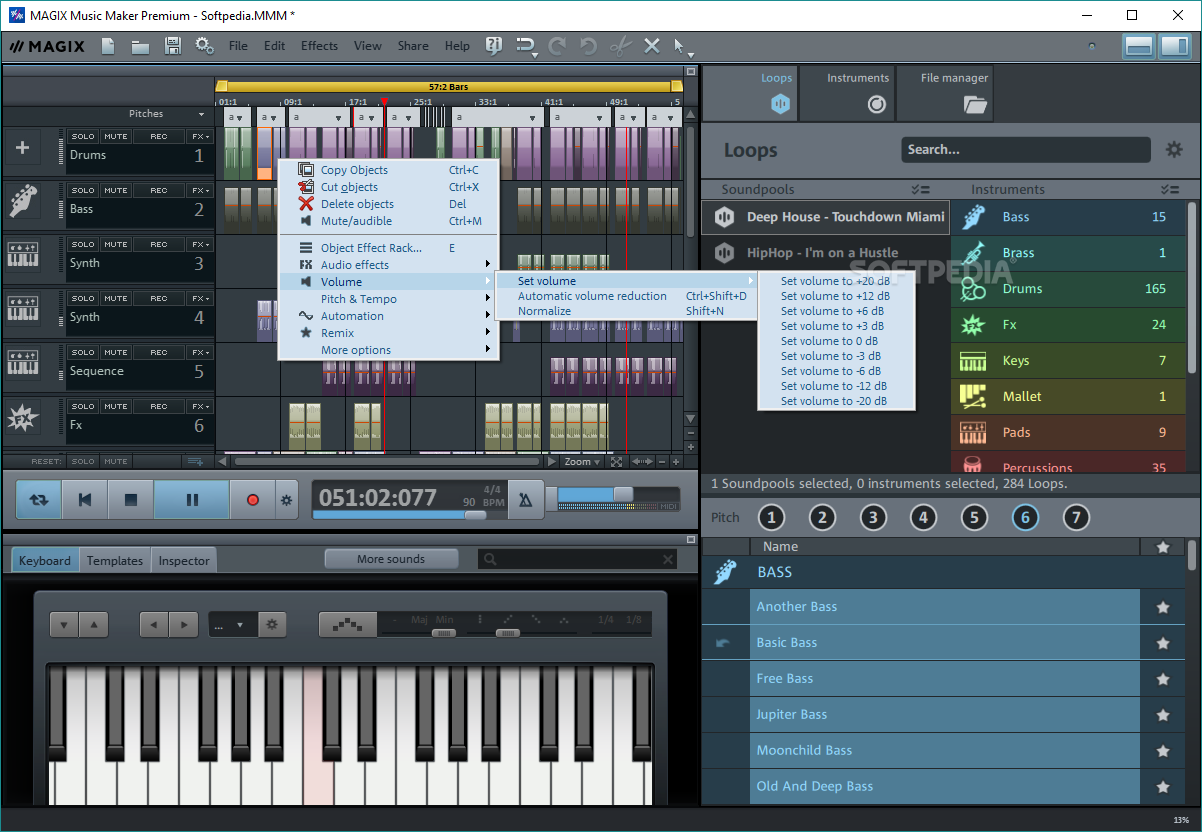The width and height of the screenshot is (1202, 832).
Task: Save the project with the floppy disk icon
Action: pyautogui.click(x=172, y=46)
